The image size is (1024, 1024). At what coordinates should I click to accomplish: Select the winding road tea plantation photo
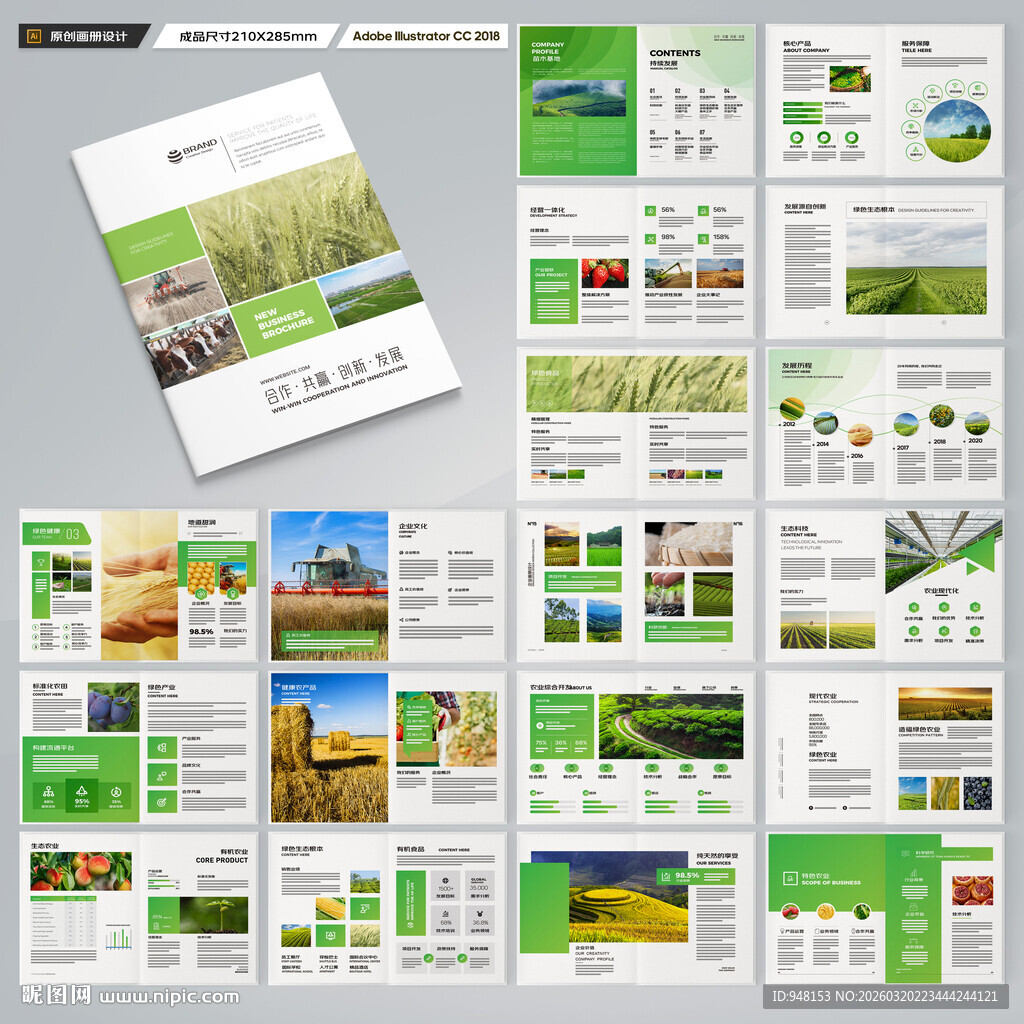tap(671, 726)
